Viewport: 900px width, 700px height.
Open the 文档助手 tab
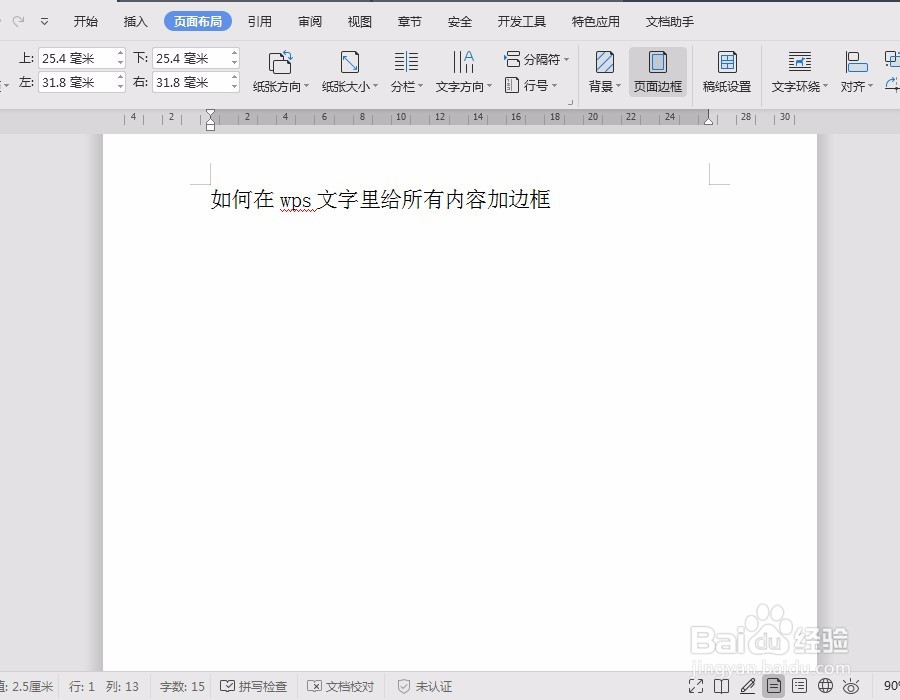coord(670,22)
